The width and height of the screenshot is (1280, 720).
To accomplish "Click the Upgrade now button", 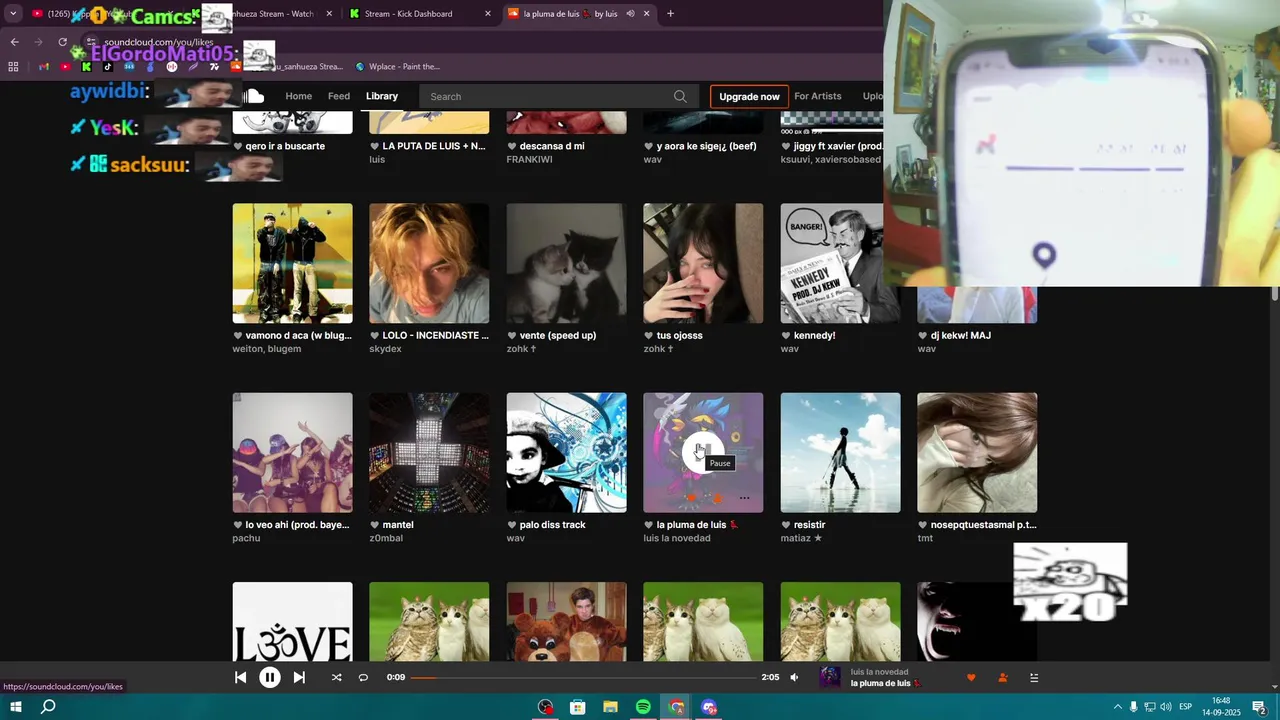I will pos(749,96).
